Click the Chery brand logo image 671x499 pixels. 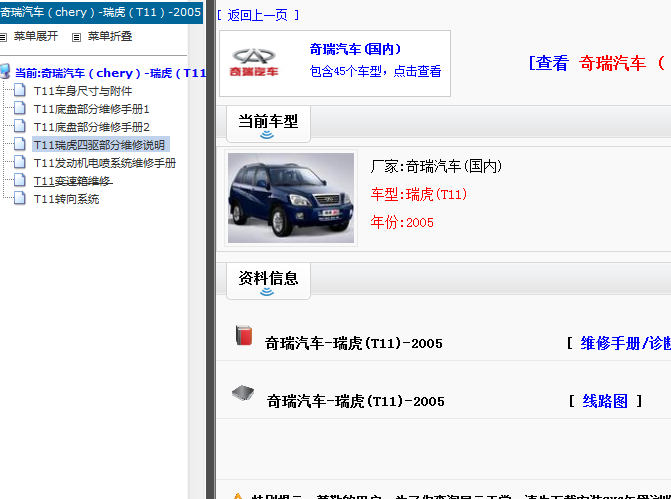[254, 62]
